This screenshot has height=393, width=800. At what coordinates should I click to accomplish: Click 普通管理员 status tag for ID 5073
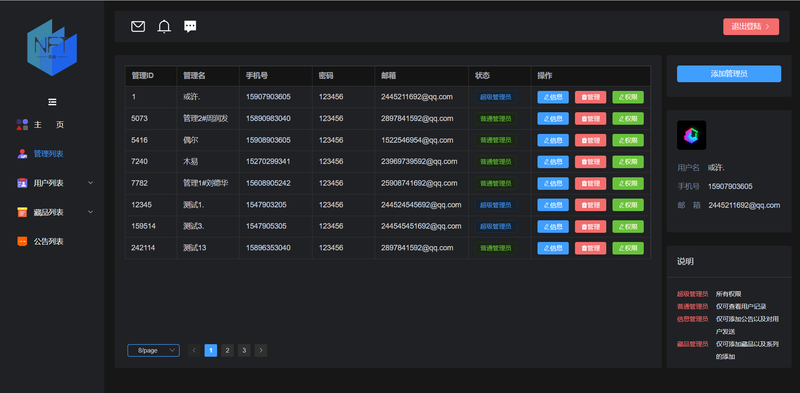pyautogui.click(x=495, y=118)
